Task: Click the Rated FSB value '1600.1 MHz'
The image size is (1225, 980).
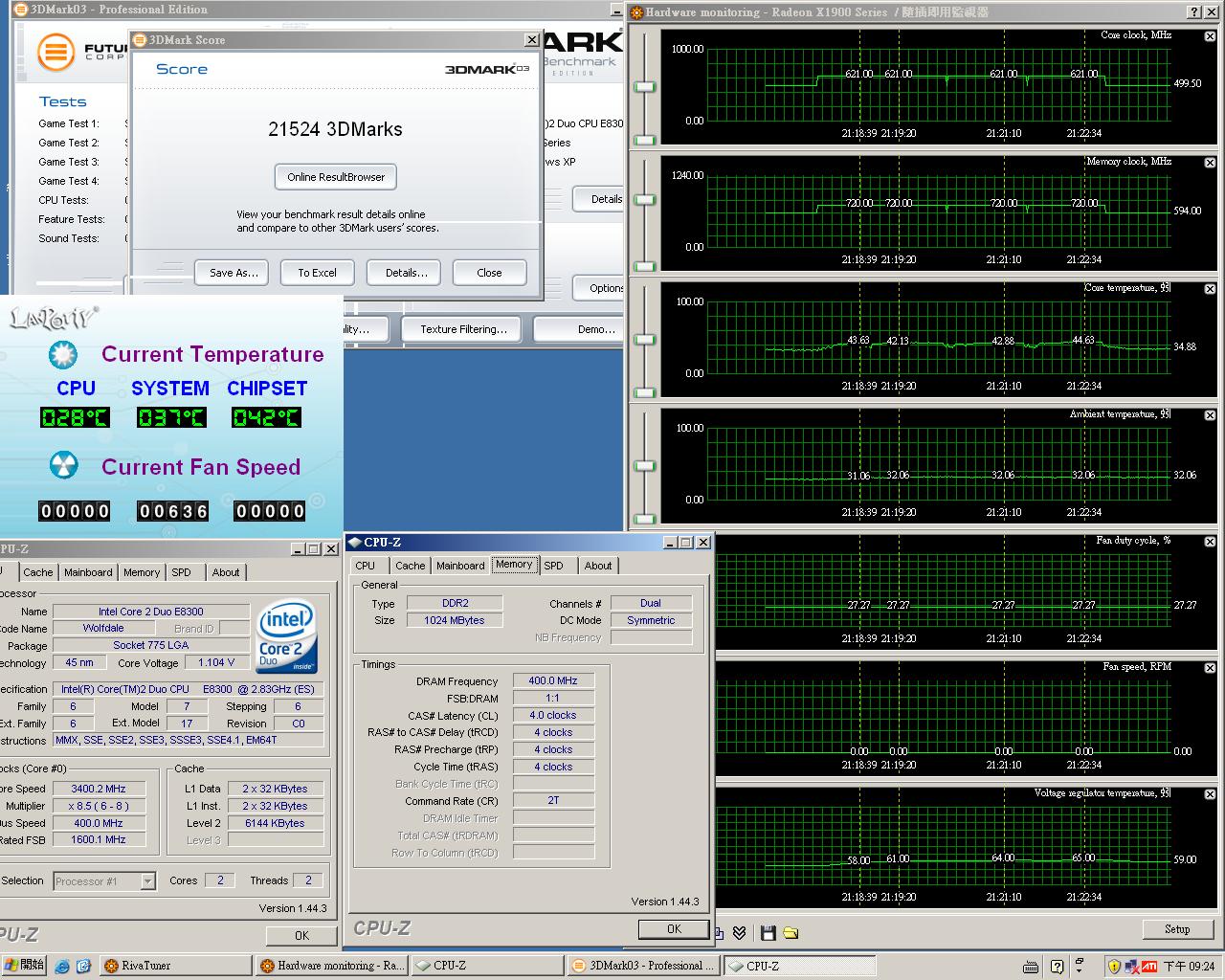Action: click(99, 839)
